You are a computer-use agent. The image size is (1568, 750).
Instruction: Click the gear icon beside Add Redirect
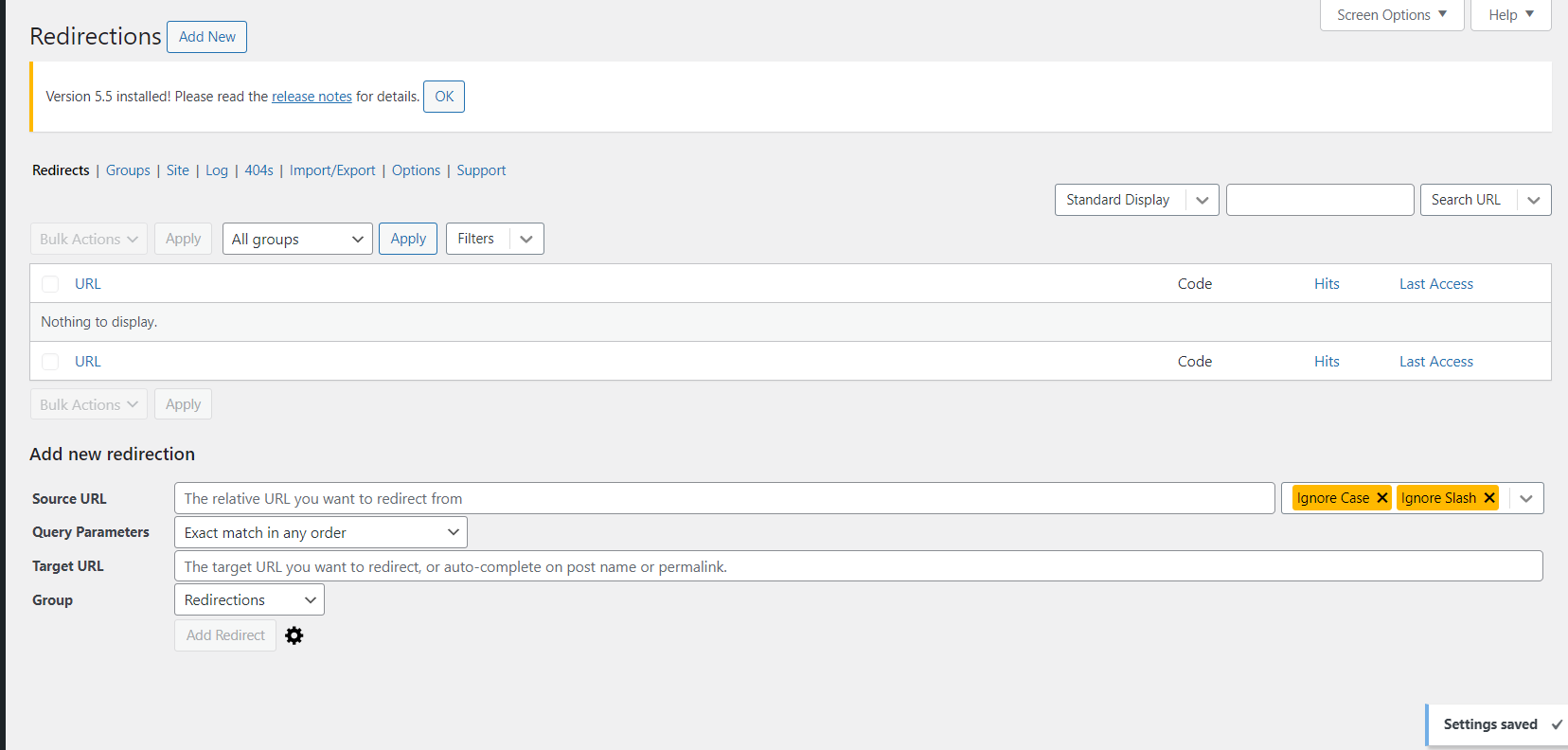(x=294, y=635)
